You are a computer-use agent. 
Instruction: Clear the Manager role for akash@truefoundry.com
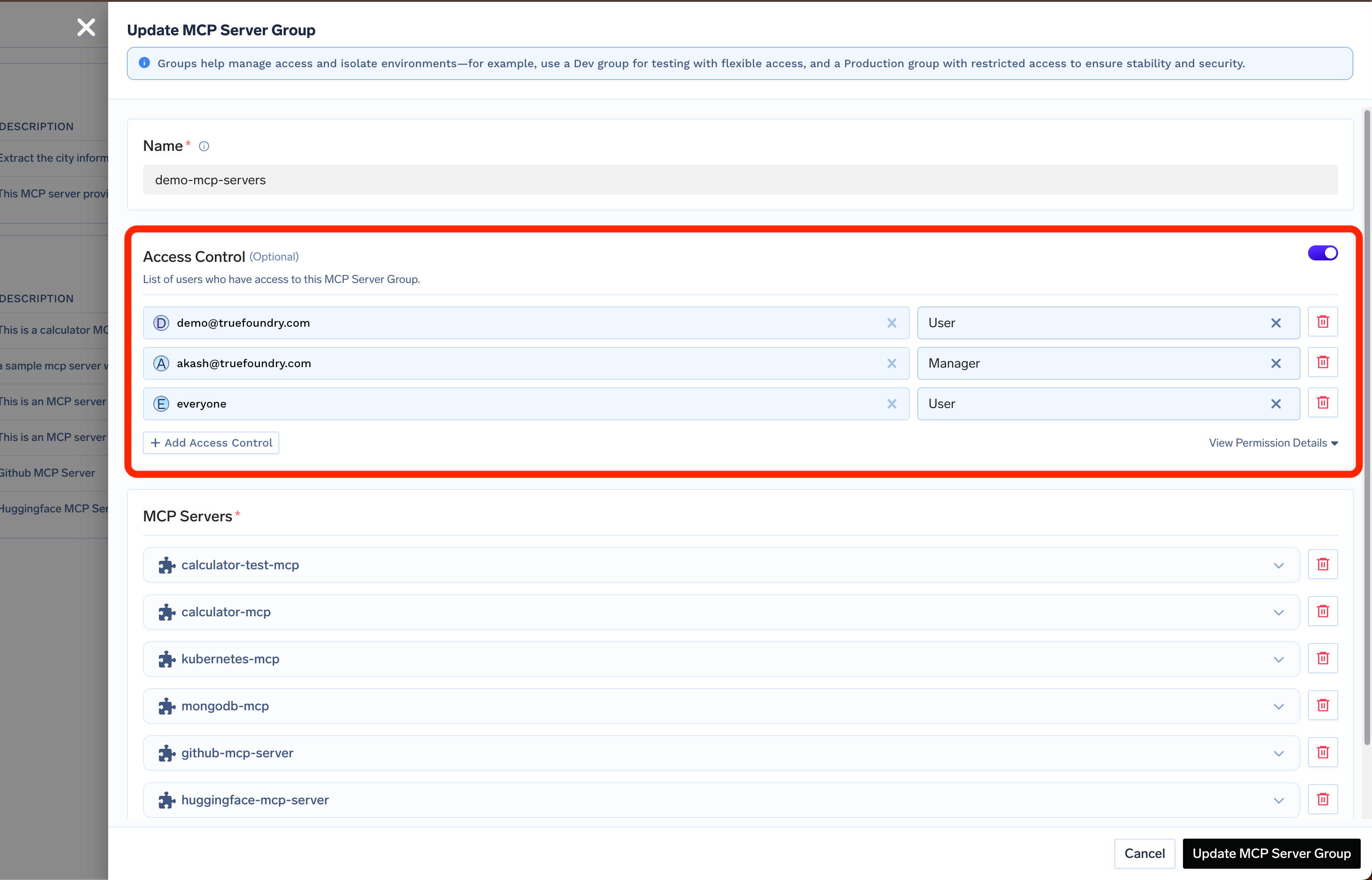(1276, 363)
